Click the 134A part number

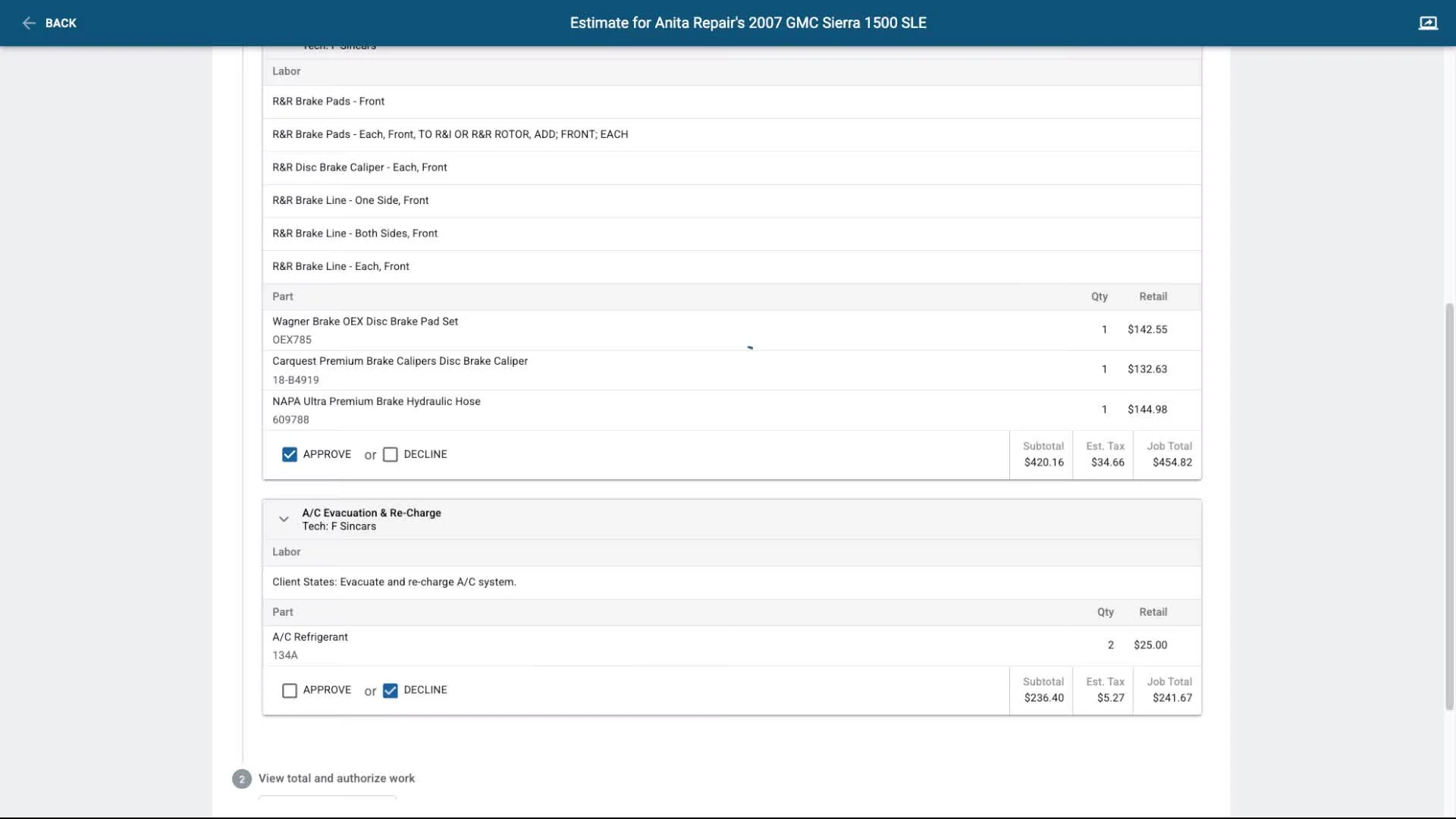pyautogui.click(x=285, y=655)
